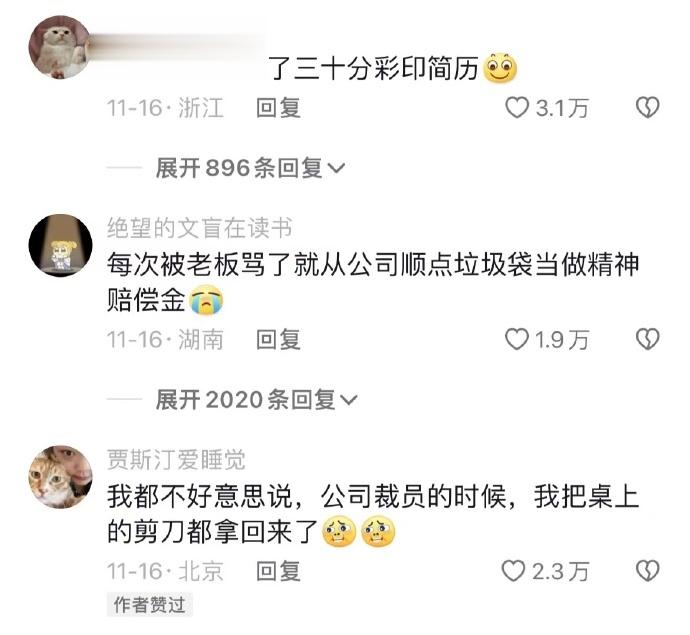Viewport: 690px width, 635px height.
Task: Expand 展开2020条回复 thread
Action: click(x=256, y=400)
